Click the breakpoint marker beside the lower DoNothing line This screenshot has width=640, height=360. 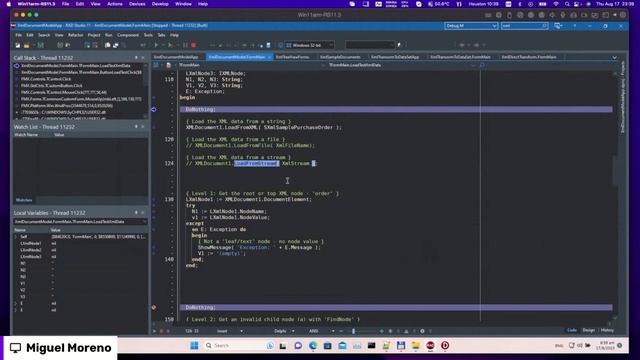(x=154, y=307)
